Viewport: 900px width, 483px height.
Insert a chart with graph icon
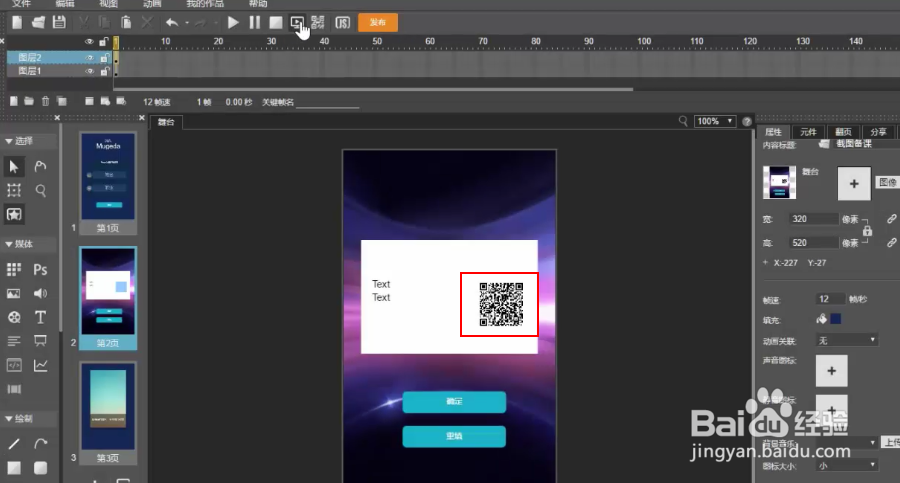click(40, 365)
